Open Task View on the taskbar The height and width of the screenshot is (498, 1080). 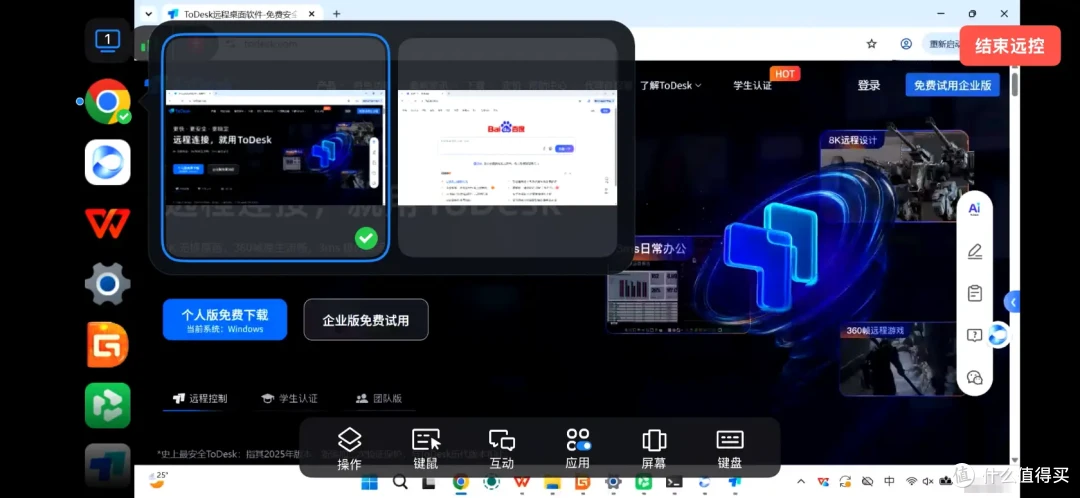428,483
